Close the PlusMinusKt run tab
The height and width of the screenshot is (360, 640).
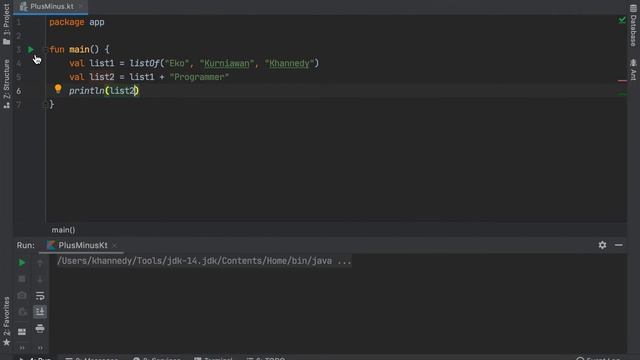pyautogui.click(x=114, y=245)
